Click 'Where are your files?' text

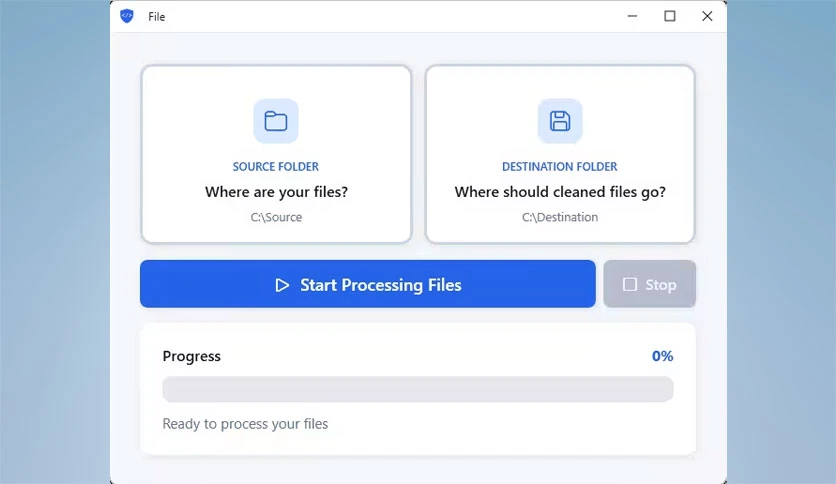click(276, 192)
